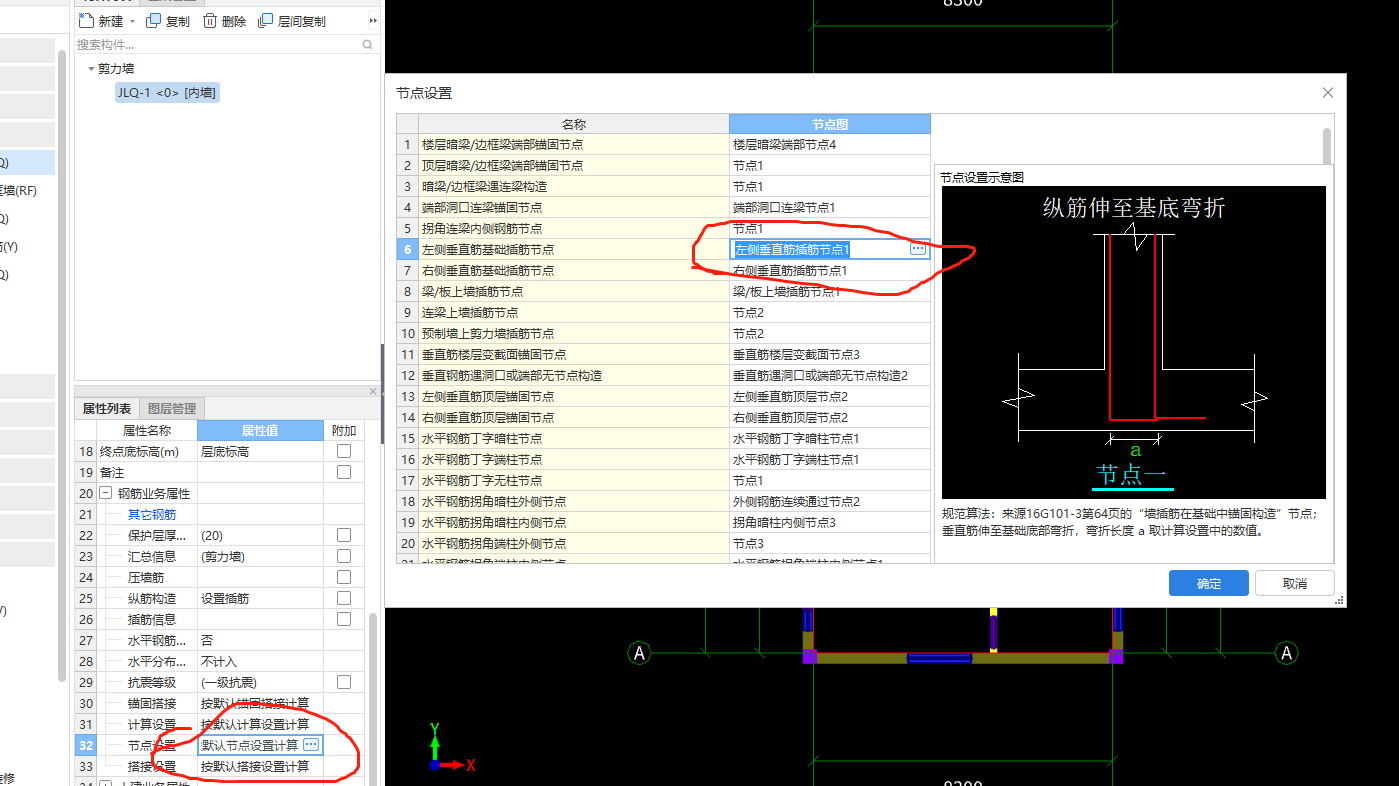Image resolution: width=1399 pixels, height=786 pixels.
Task: Click the 属性值 column header
Action: pos(260,430)
